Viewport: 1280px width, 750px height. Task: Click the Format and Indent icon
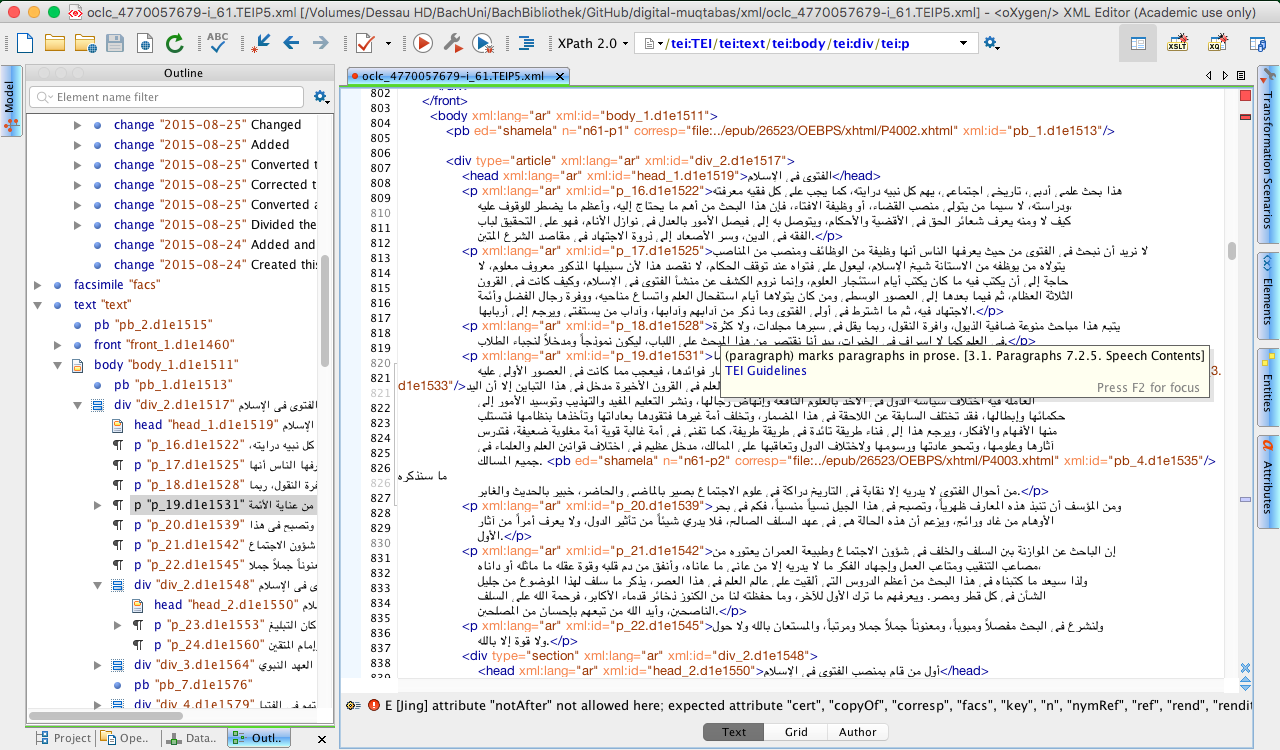tap(526, 43)
